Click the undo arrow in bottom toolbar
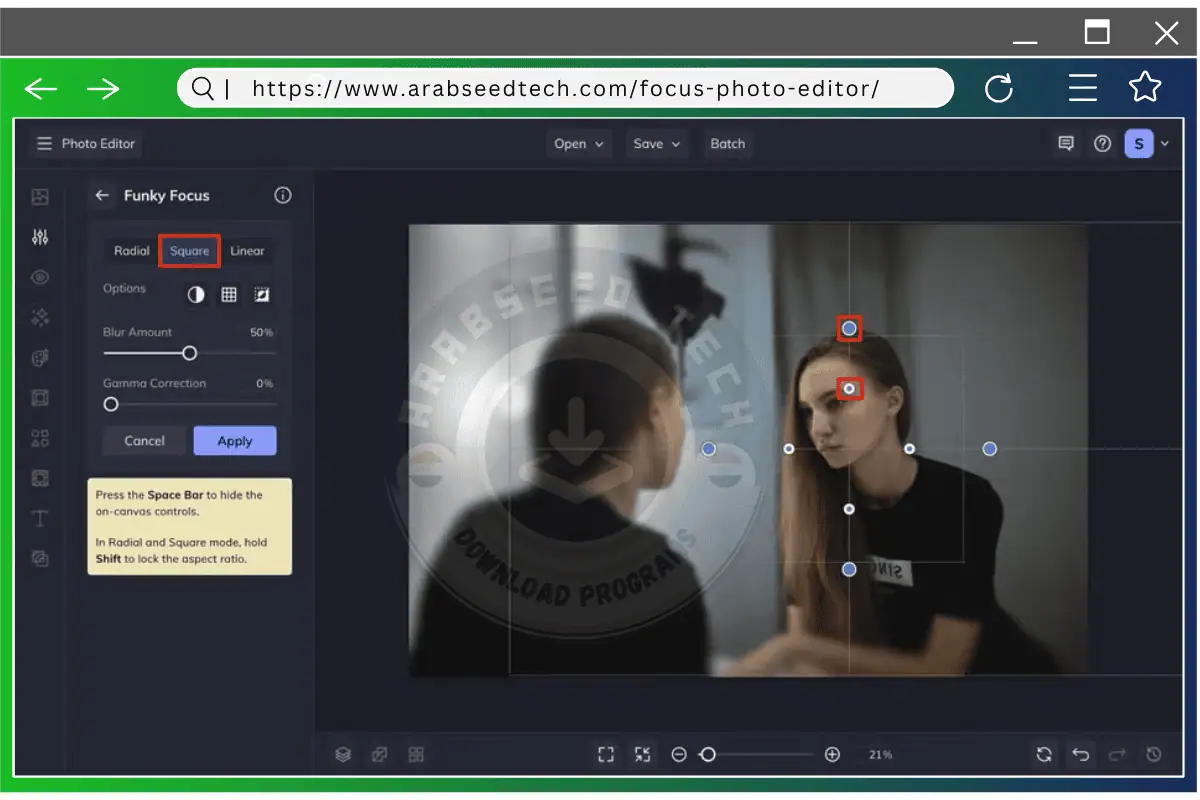The height and width of the screenshot is (800, 1200). 1080,755
